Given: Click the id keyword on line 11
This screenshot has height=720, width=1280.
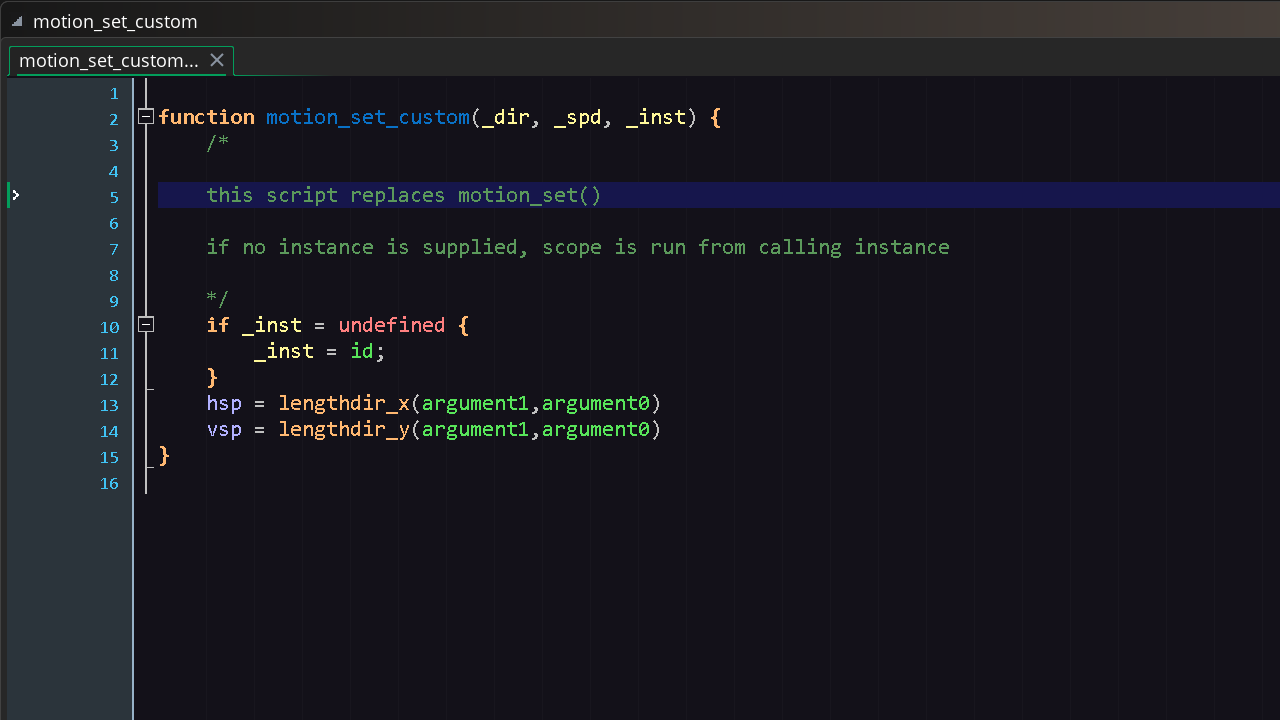Looking at the screenshot, I should pos(362,351).
